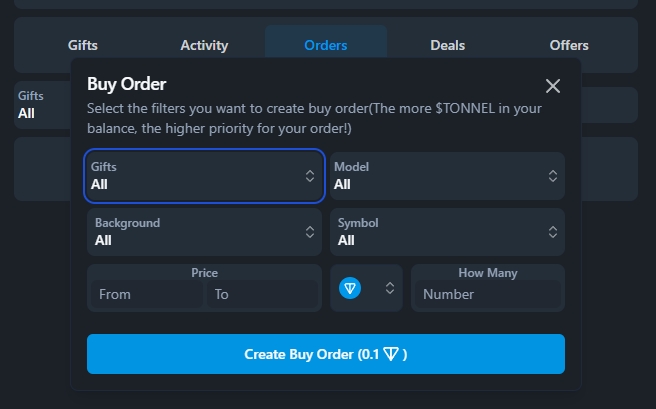Click the currency selector chevron arrows

pos(390,288)
